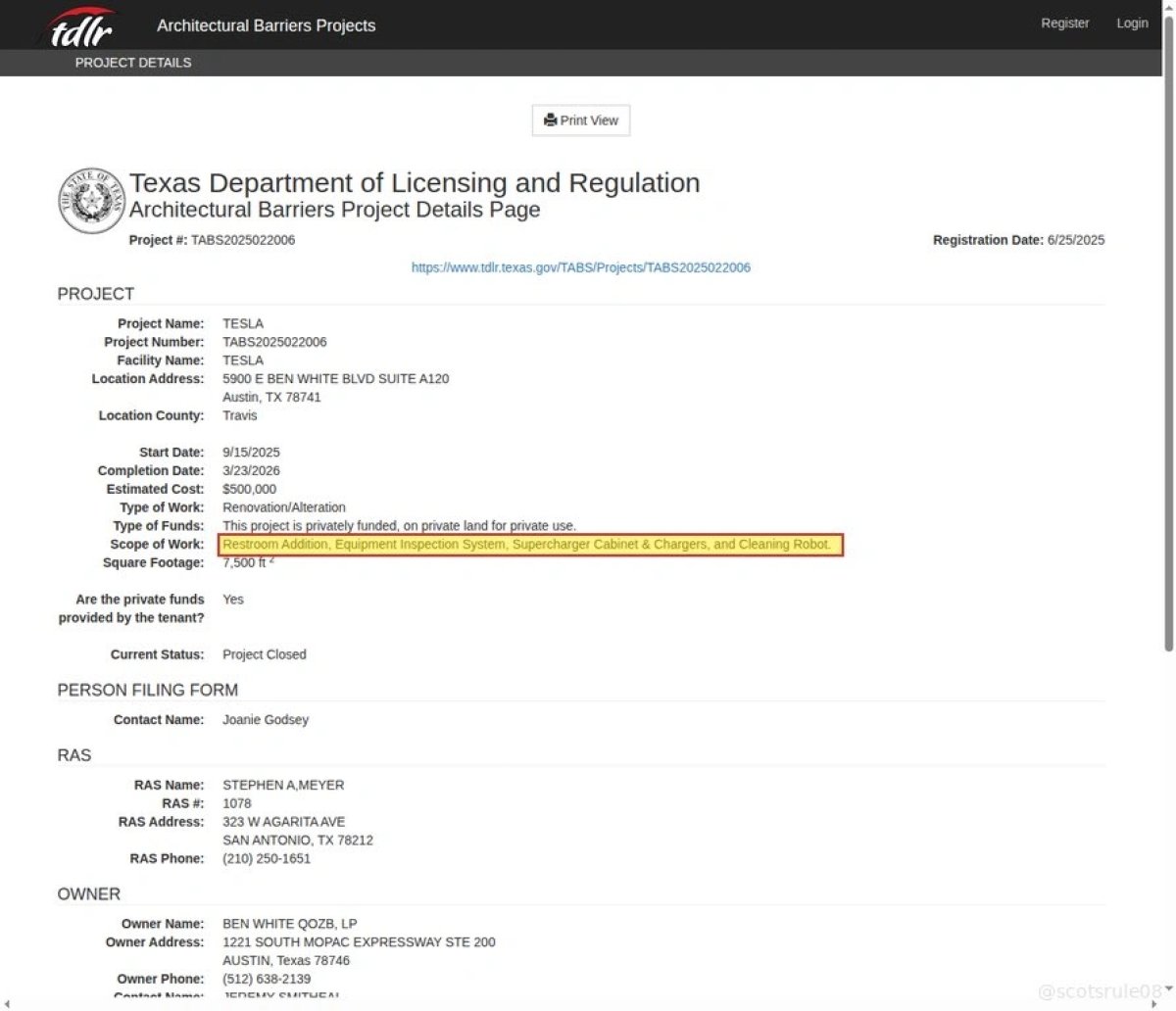Click the RAS phone number (210) 250-1651
The image size is (1176, 1011).
click(267, 858)
